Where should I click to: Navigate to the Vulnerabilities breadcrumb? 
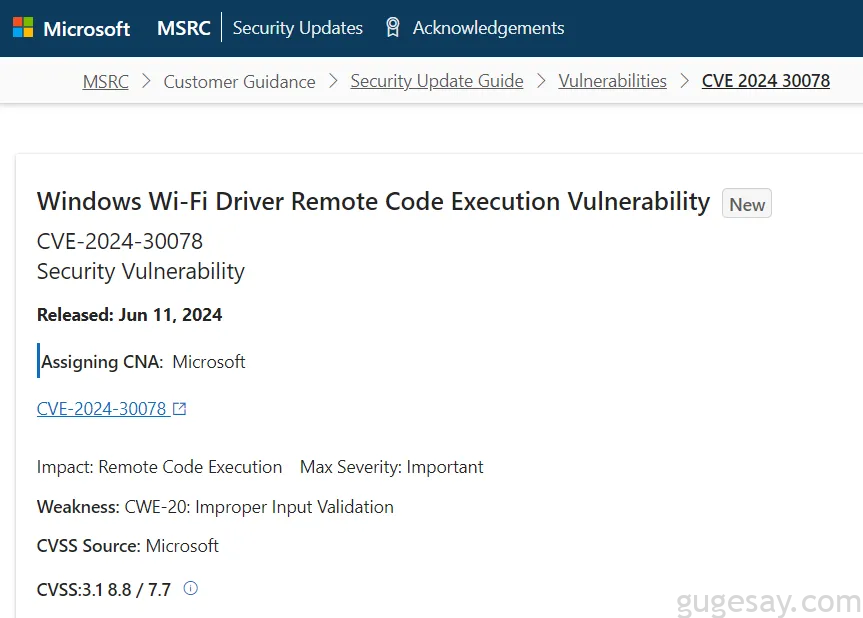coord(613,81)
